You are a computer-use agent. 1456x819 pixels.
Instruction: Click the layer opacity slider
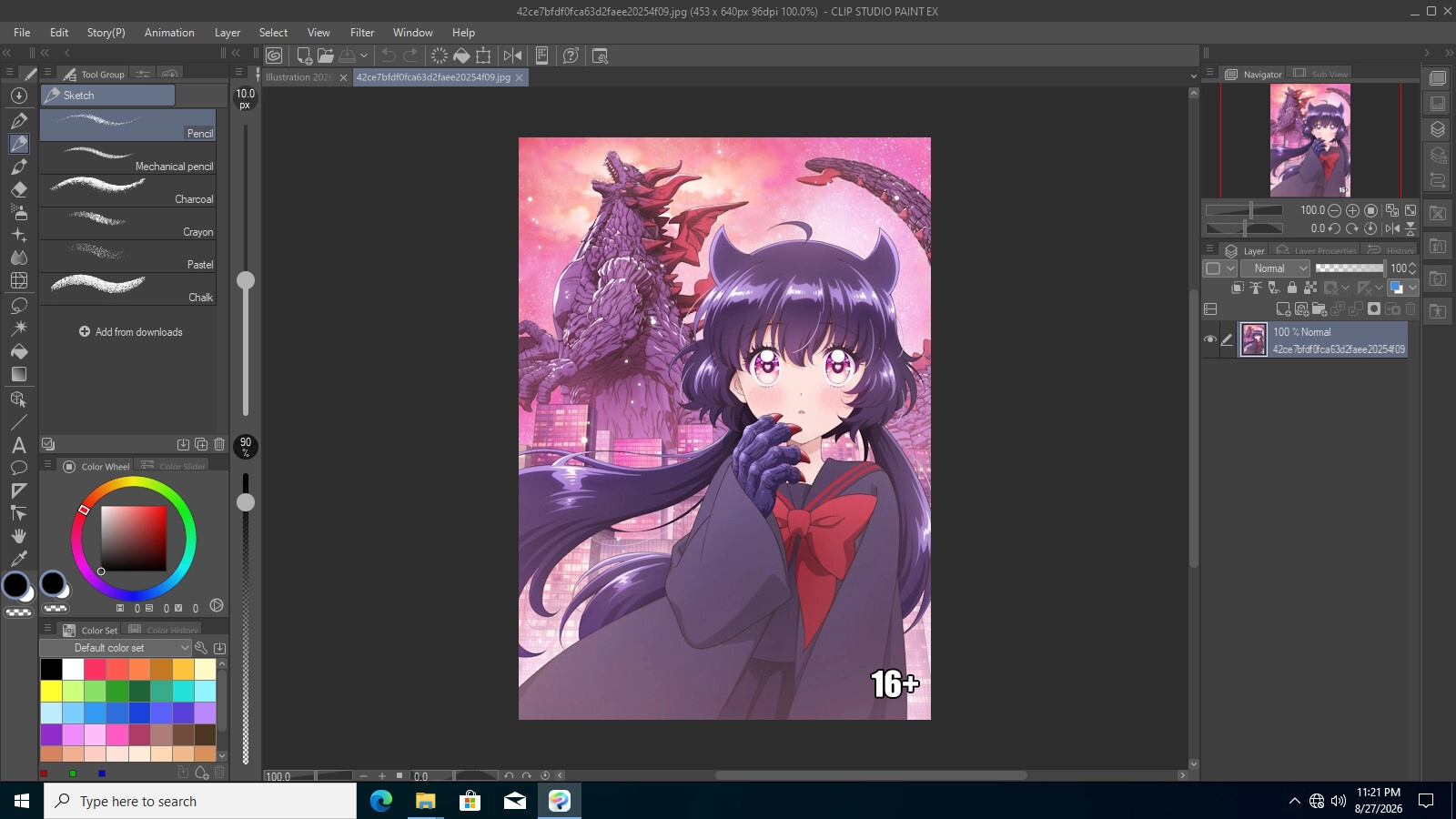point(1350,268)
